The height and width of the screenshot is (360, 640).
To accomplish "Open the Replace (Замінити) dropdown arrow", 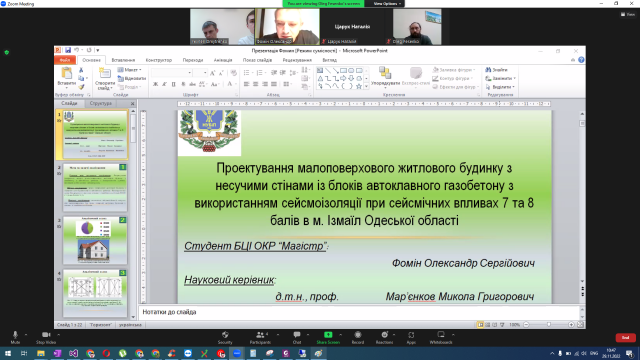I will coord(515,78).
